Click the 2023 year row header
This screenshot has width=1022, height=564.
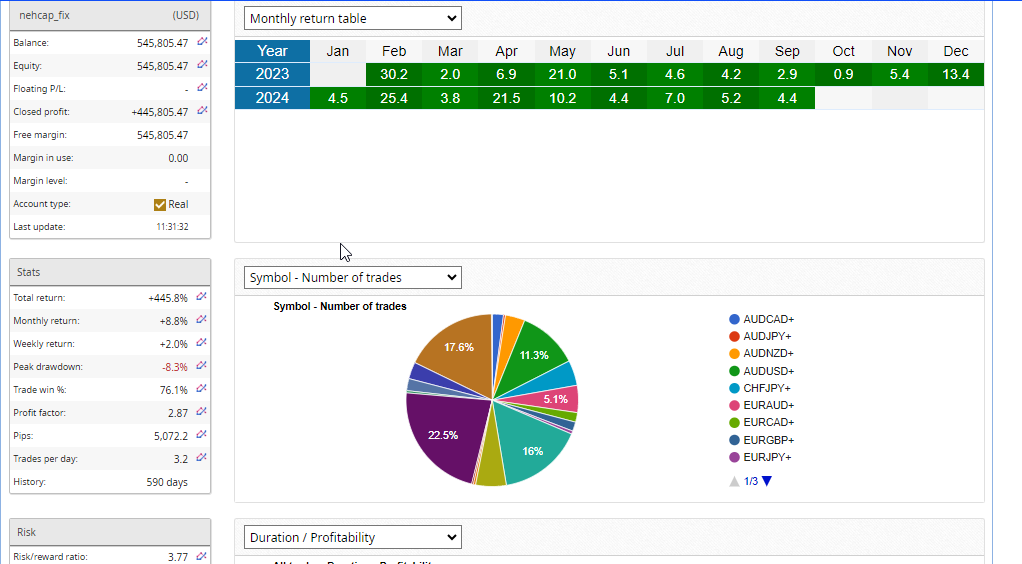click(x=272, y=74)
